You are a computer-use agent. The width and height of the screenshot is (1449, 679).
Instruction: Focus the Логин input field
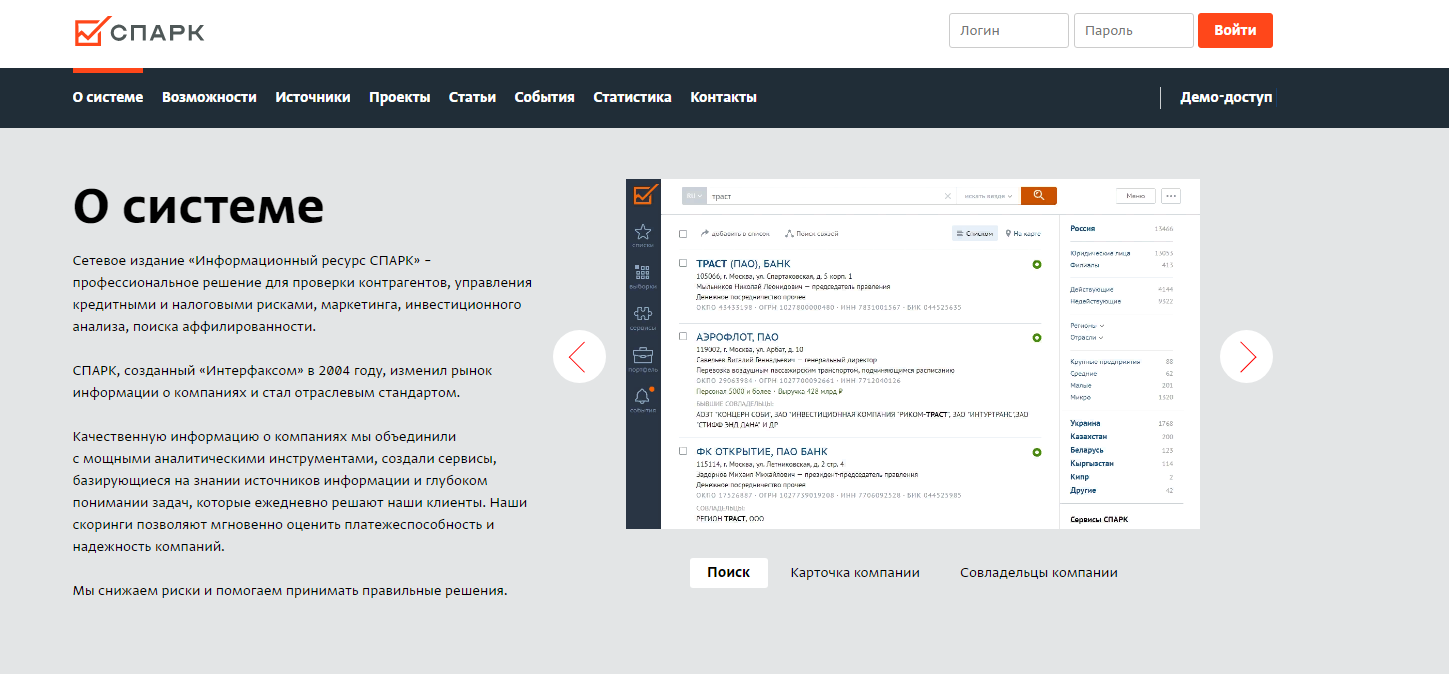click(x=1009, y=30)
